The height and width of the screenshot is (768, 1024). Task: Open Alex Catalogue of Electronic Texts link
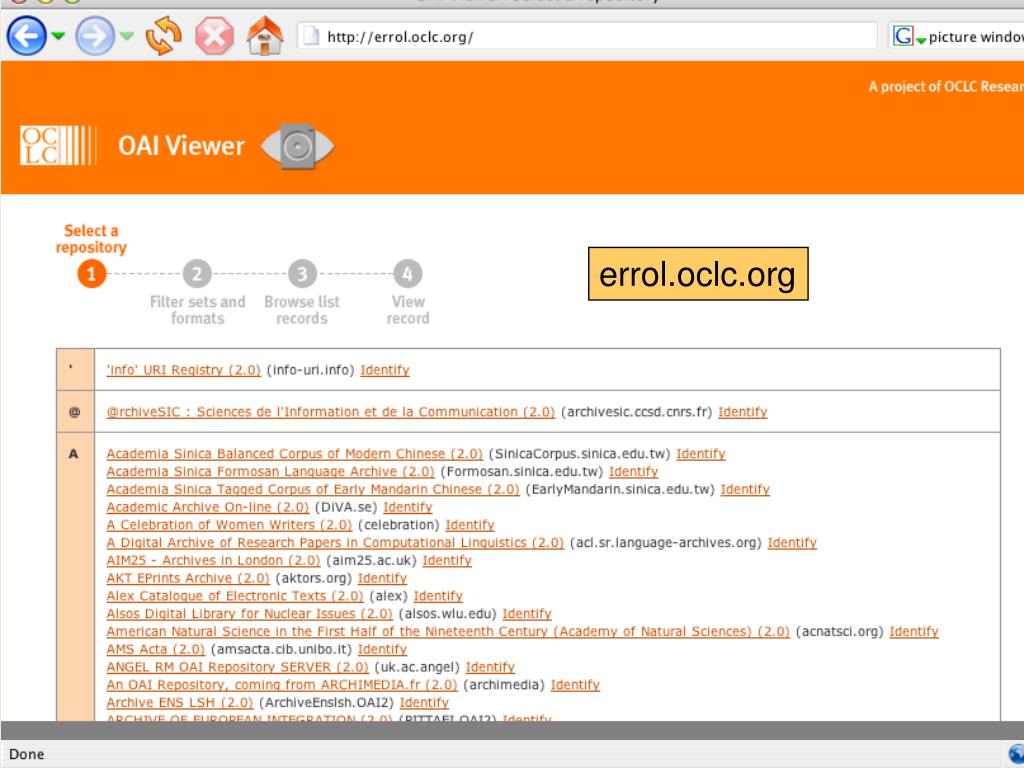coord(235,596)
